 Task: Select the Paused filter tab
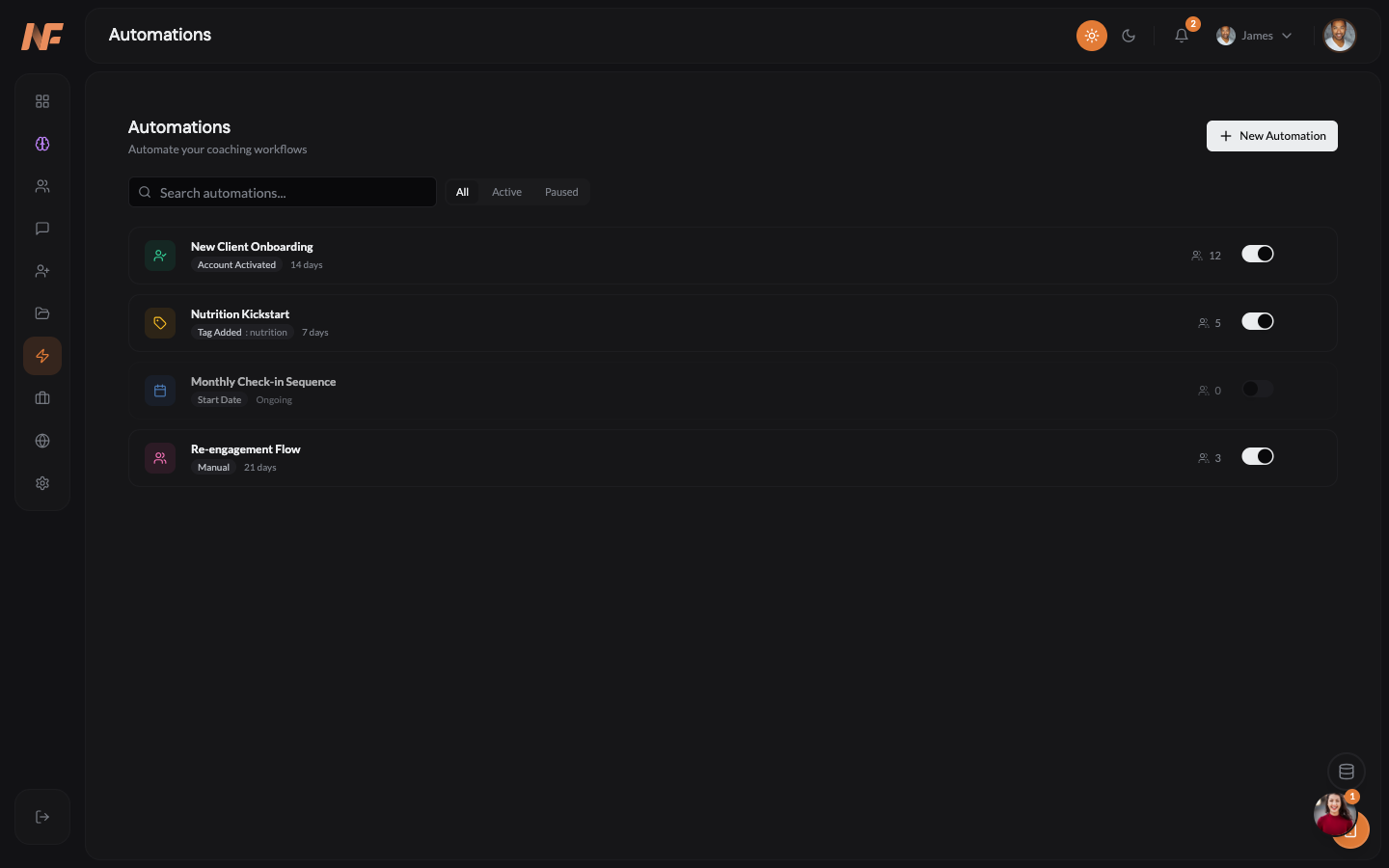tap(561, 192)
